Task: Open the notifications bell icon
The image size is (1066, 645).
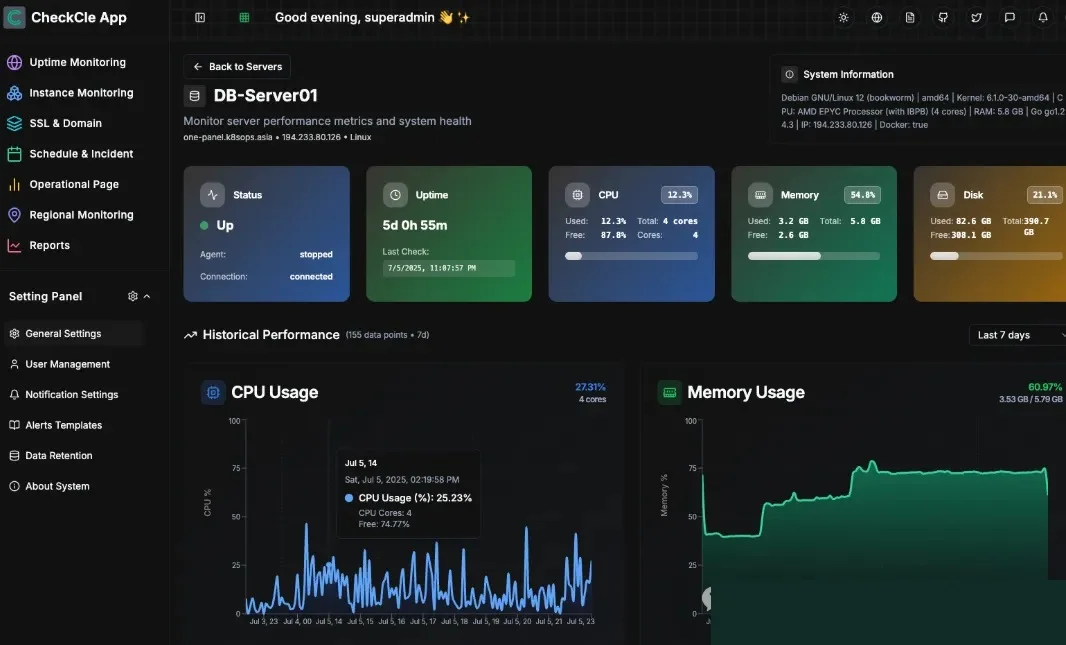Action: pyautogui.click(x=1043, y=18)
